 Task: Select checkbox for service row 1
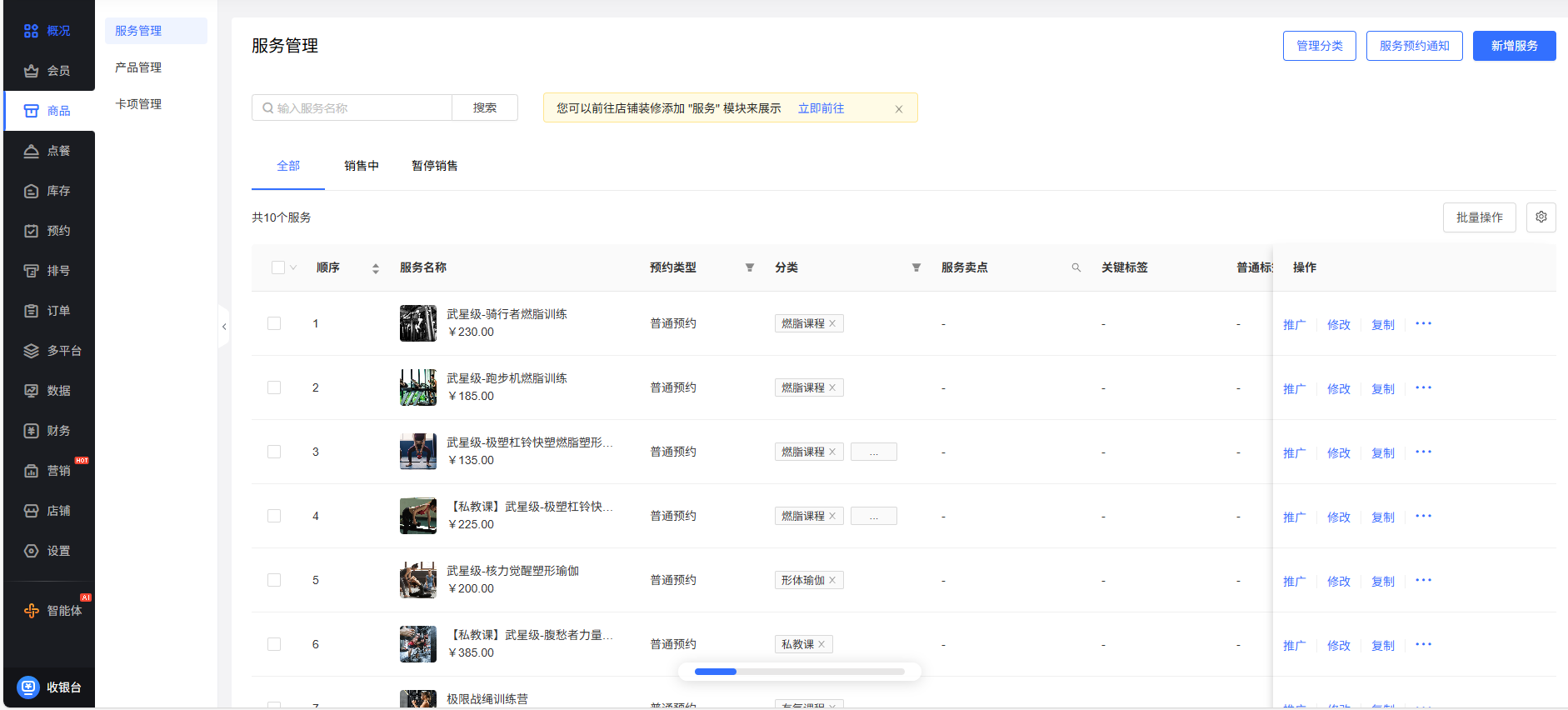[274, 323]
